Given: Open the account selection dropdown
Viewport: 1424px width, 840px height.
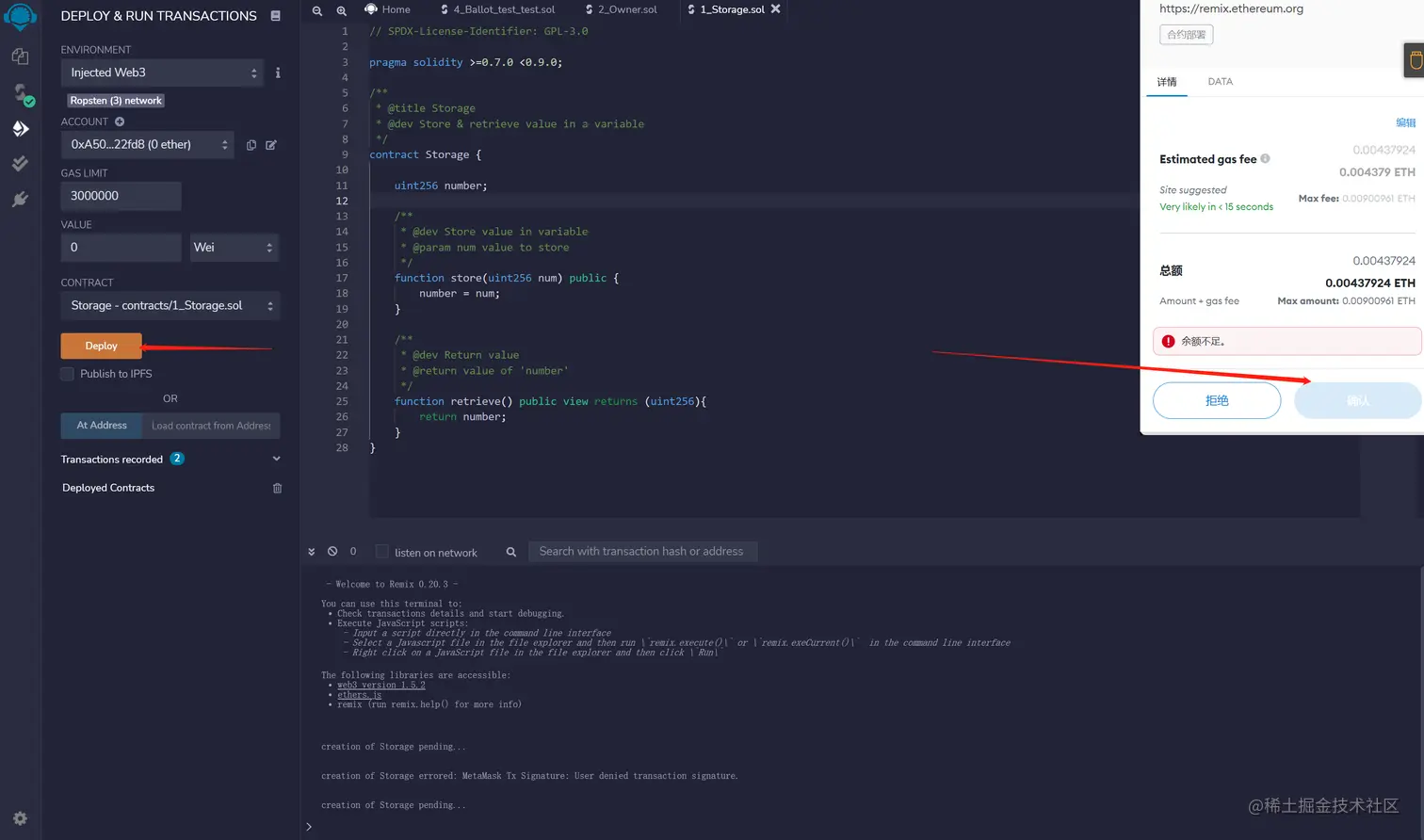Looking at the screenshot, I should (147, 145).
